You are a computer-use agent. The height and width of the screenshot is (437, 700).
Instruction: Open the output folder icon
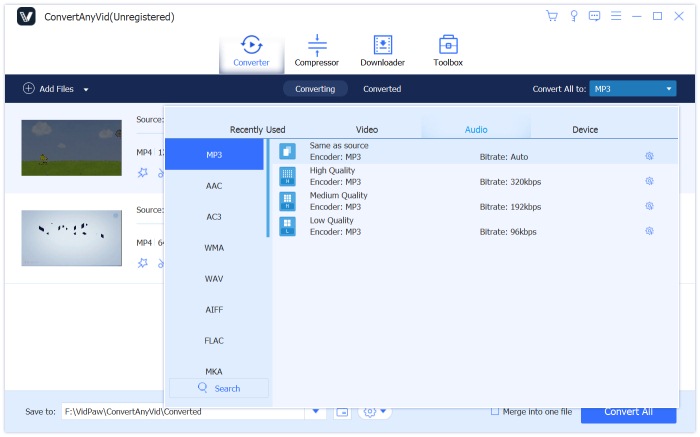(x=342, y=412)
